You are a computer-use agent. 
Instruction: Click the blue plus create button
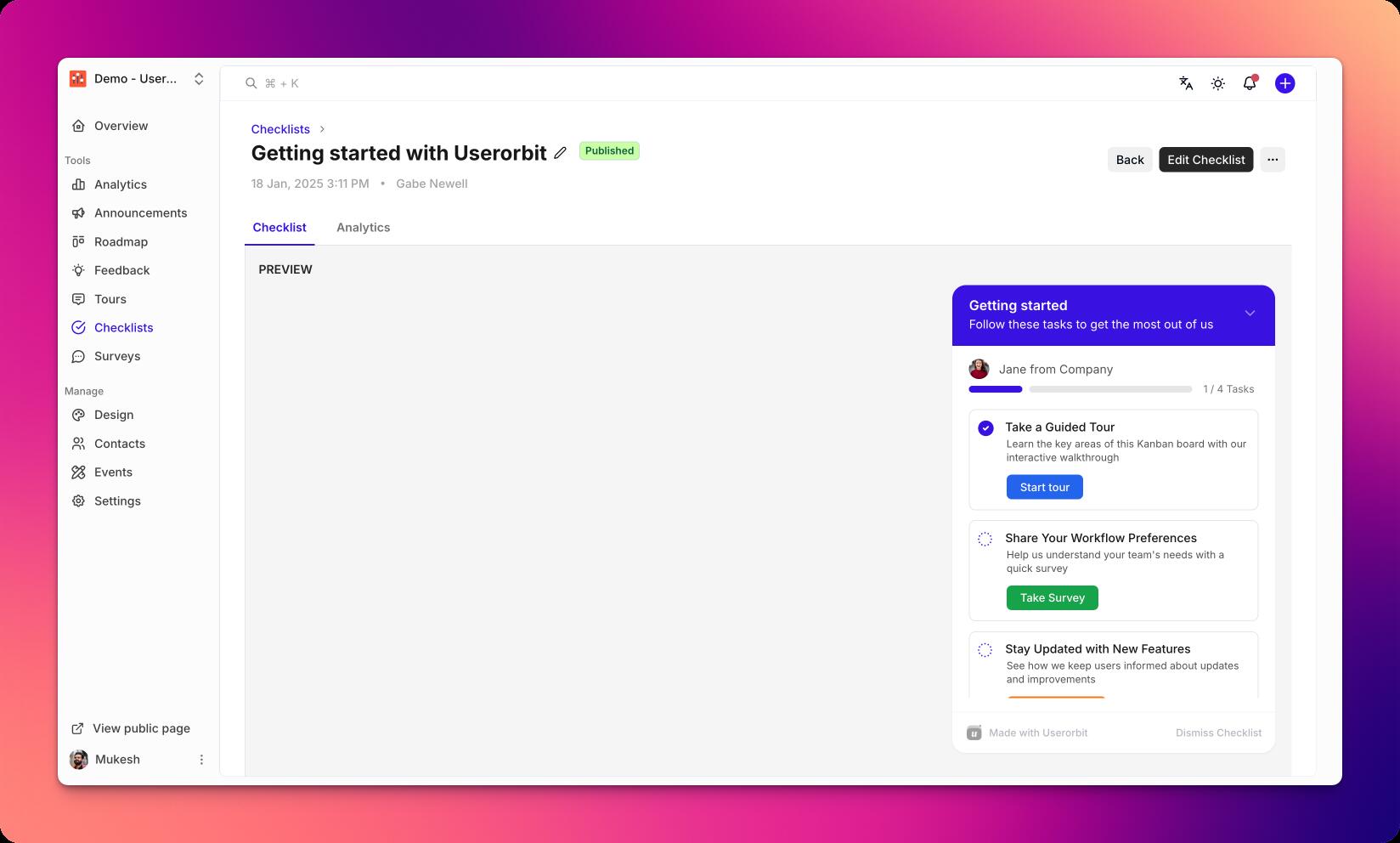click(x=1284, y=83)
